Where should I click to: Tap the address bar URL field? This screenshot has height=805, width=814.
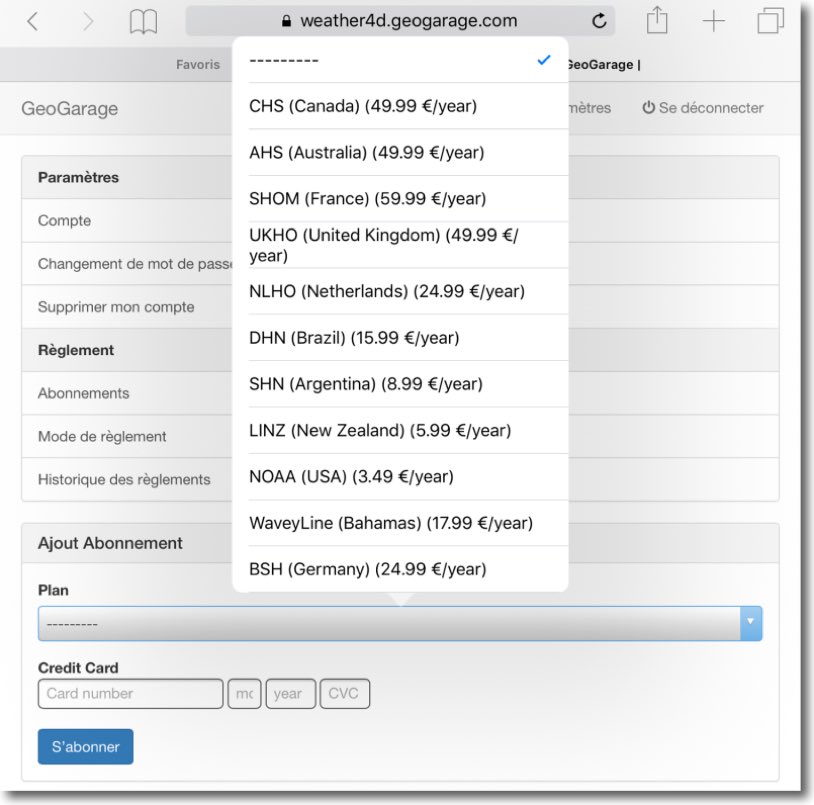pos(400,21)
